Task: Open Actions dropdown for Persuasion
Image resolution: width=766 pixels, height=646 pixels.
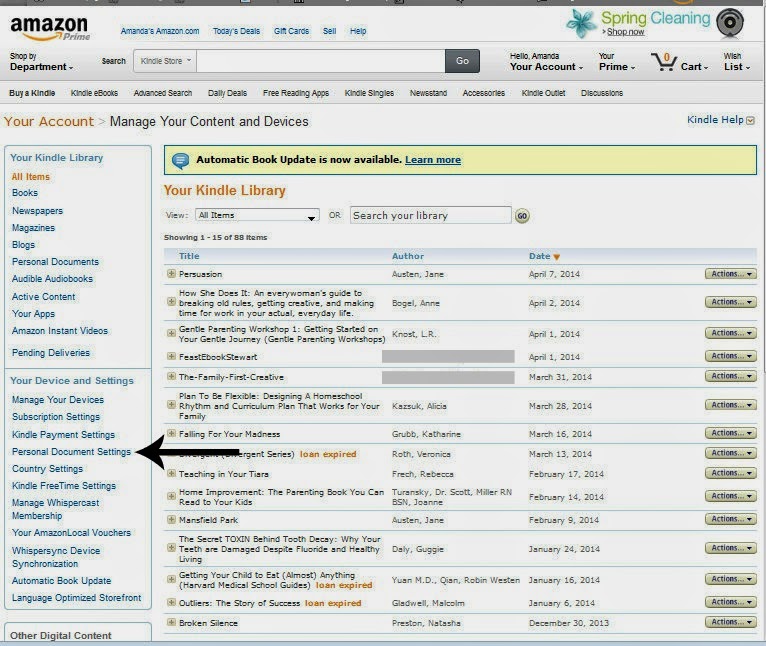Action: click(x=731, y=274)
